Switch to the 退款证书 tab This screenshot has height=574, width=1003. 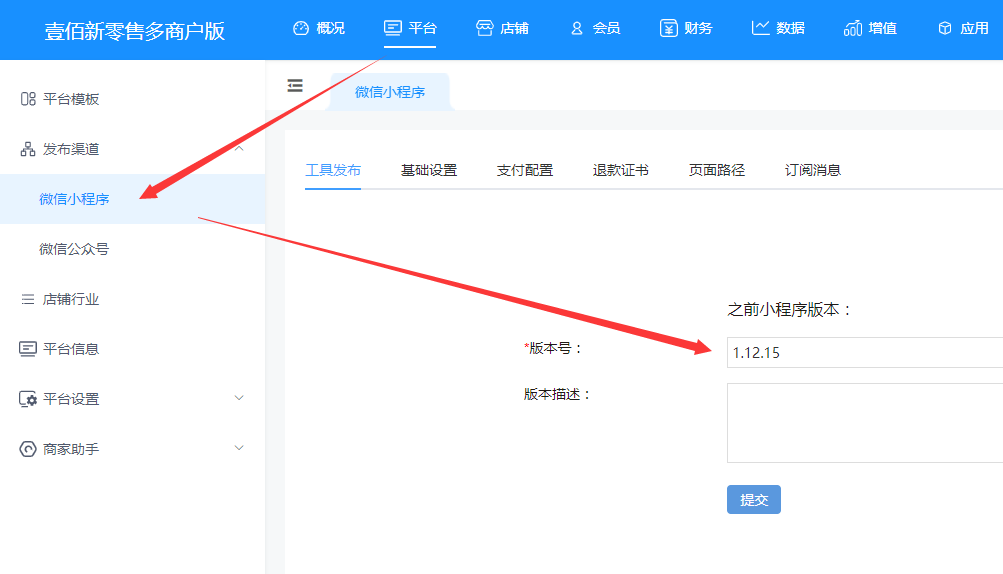pos(620,170)
